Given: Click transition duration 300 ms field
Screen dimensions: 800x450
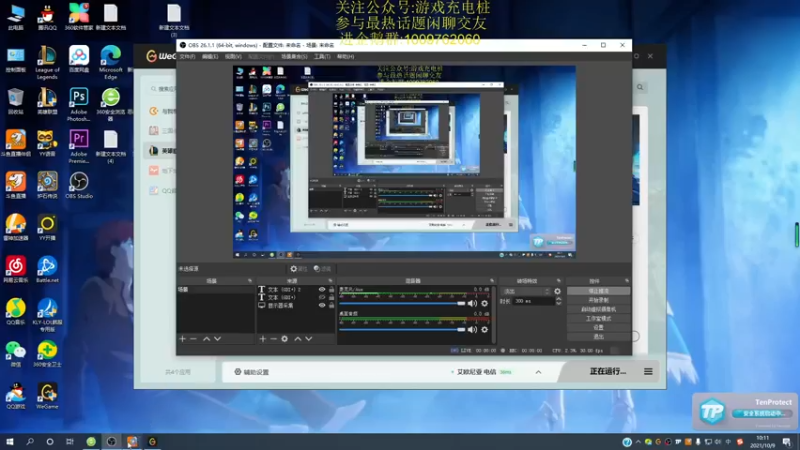Looking at the screenshot, I should [533, 301].
